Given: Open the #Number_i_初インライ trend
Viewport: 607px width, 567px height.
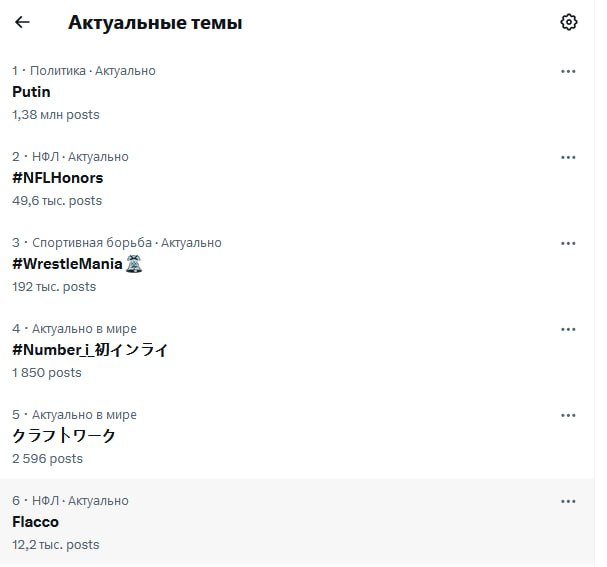Looking at the screenshot, I should pyautogui.click(x=90, y=350).
